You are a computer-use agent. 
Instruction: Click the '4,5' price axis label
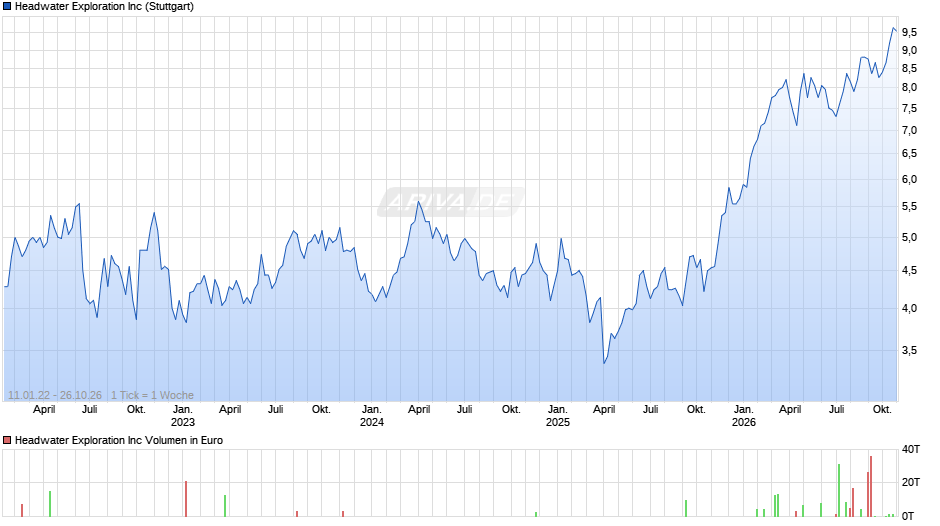[x=909, y=270]
